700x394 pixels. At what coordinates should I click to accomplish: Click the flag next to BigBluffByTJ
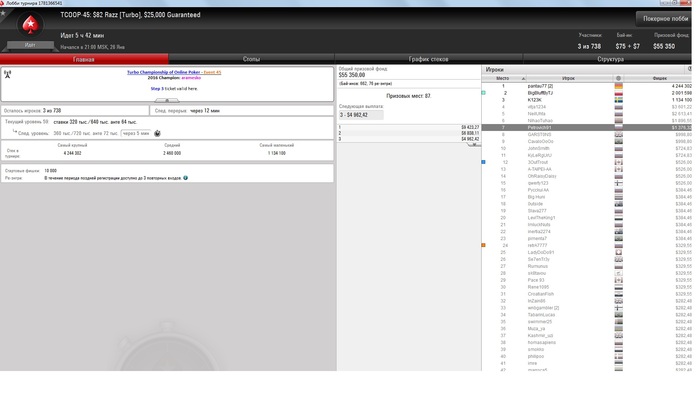pyautogui.click(x=618, y=93)
